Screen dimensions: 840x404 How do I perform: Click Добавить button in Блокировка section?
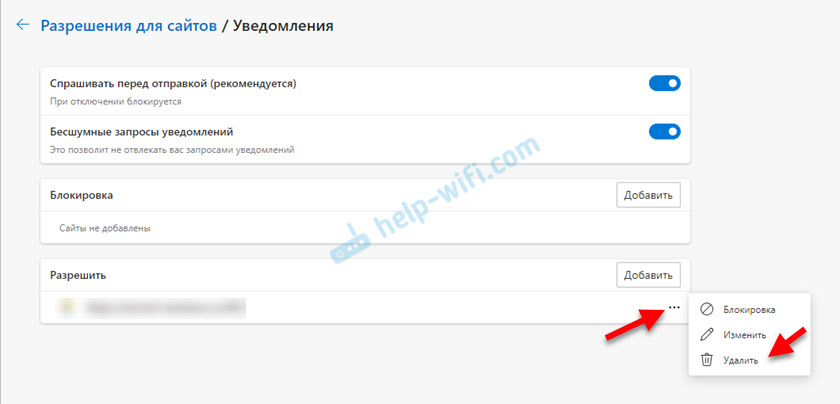click(648, 195)
